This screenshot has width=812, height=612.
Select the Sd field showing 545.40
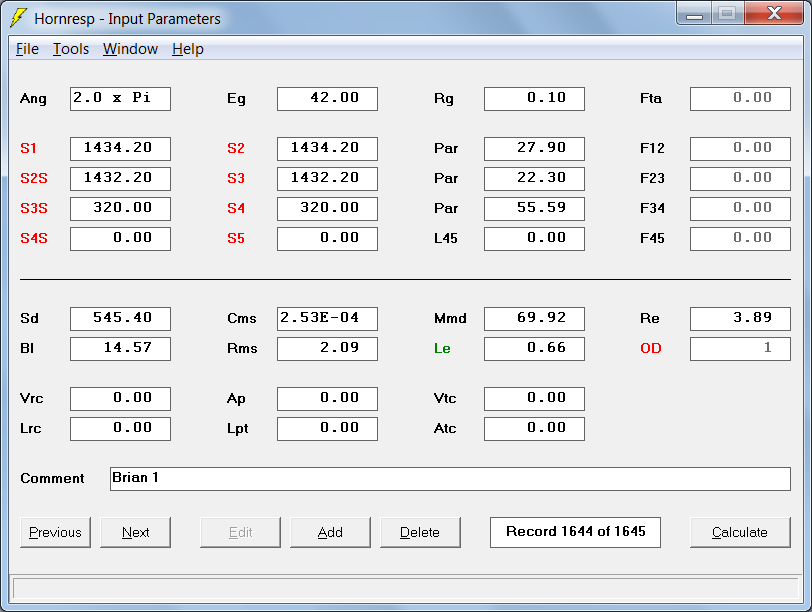(x=120, y=318)
